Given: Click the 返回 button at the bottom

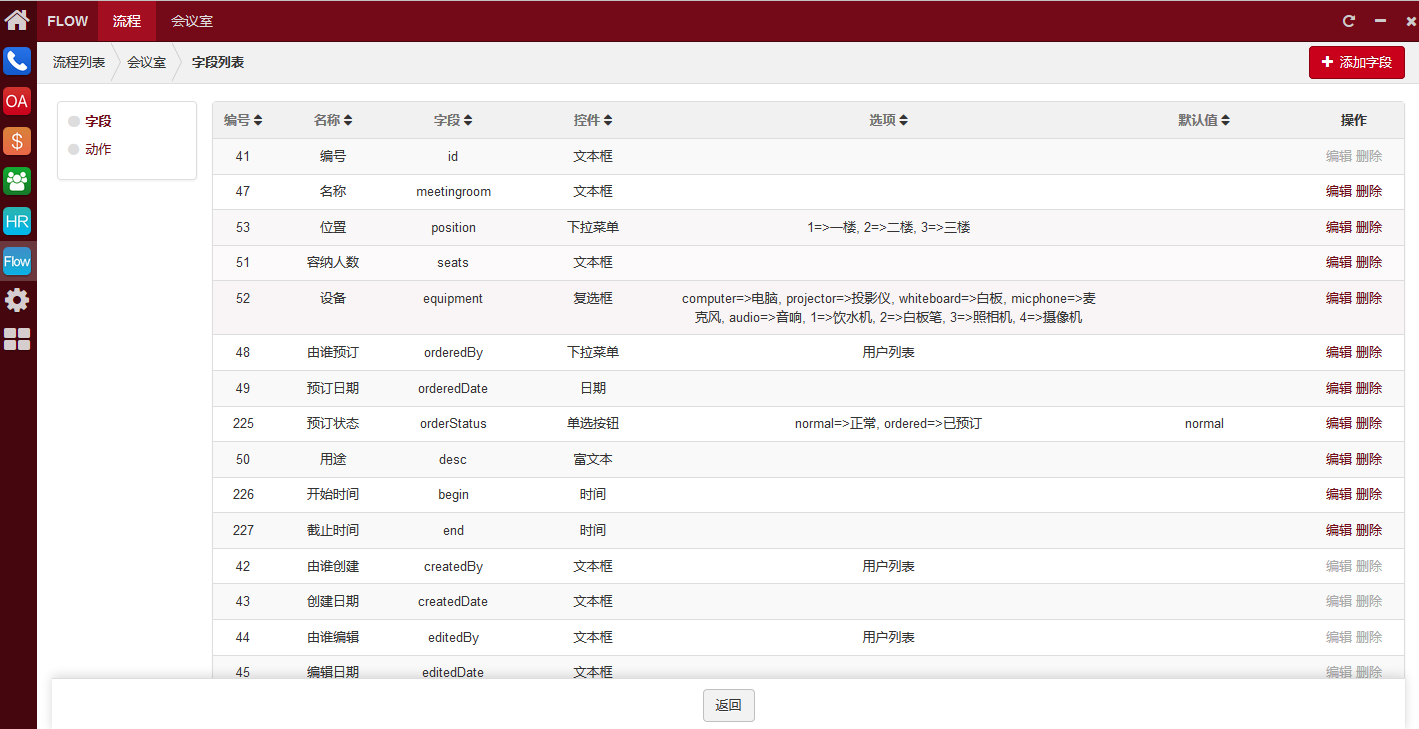Looking at the screenshot, I should pos(728,705).
